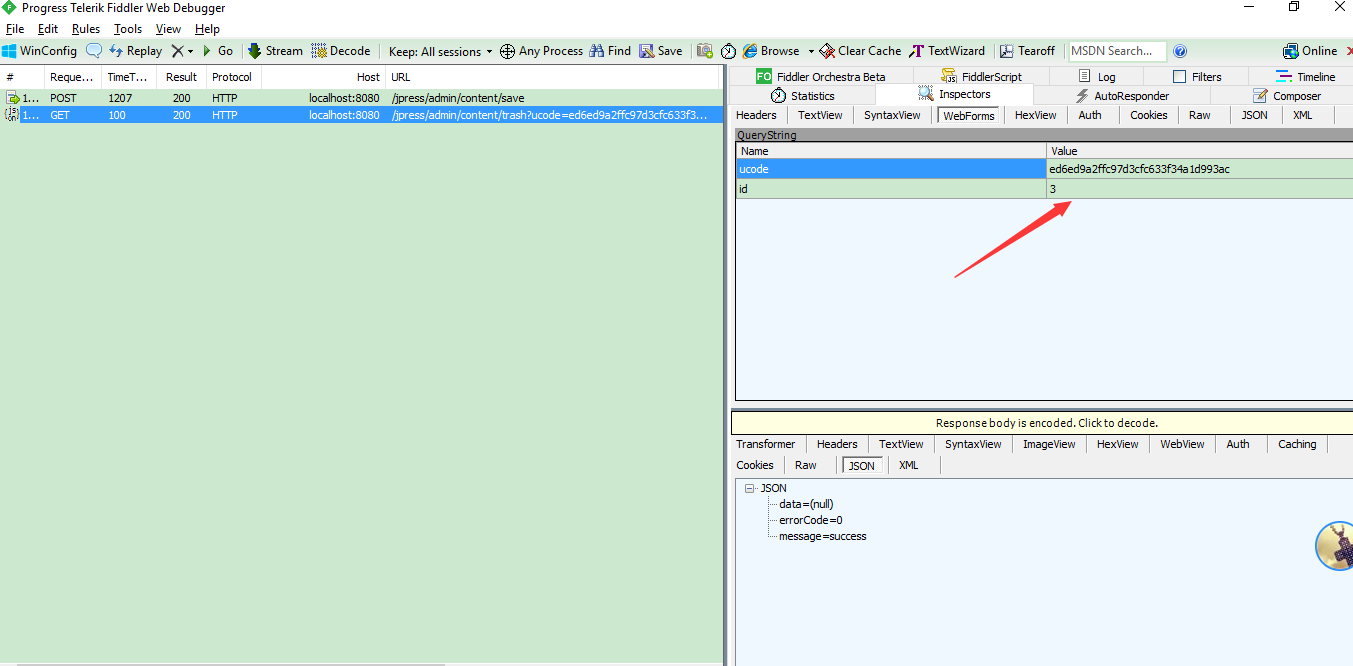
Task: Click Tearoff toolbar button
Action: point(1027,51)
